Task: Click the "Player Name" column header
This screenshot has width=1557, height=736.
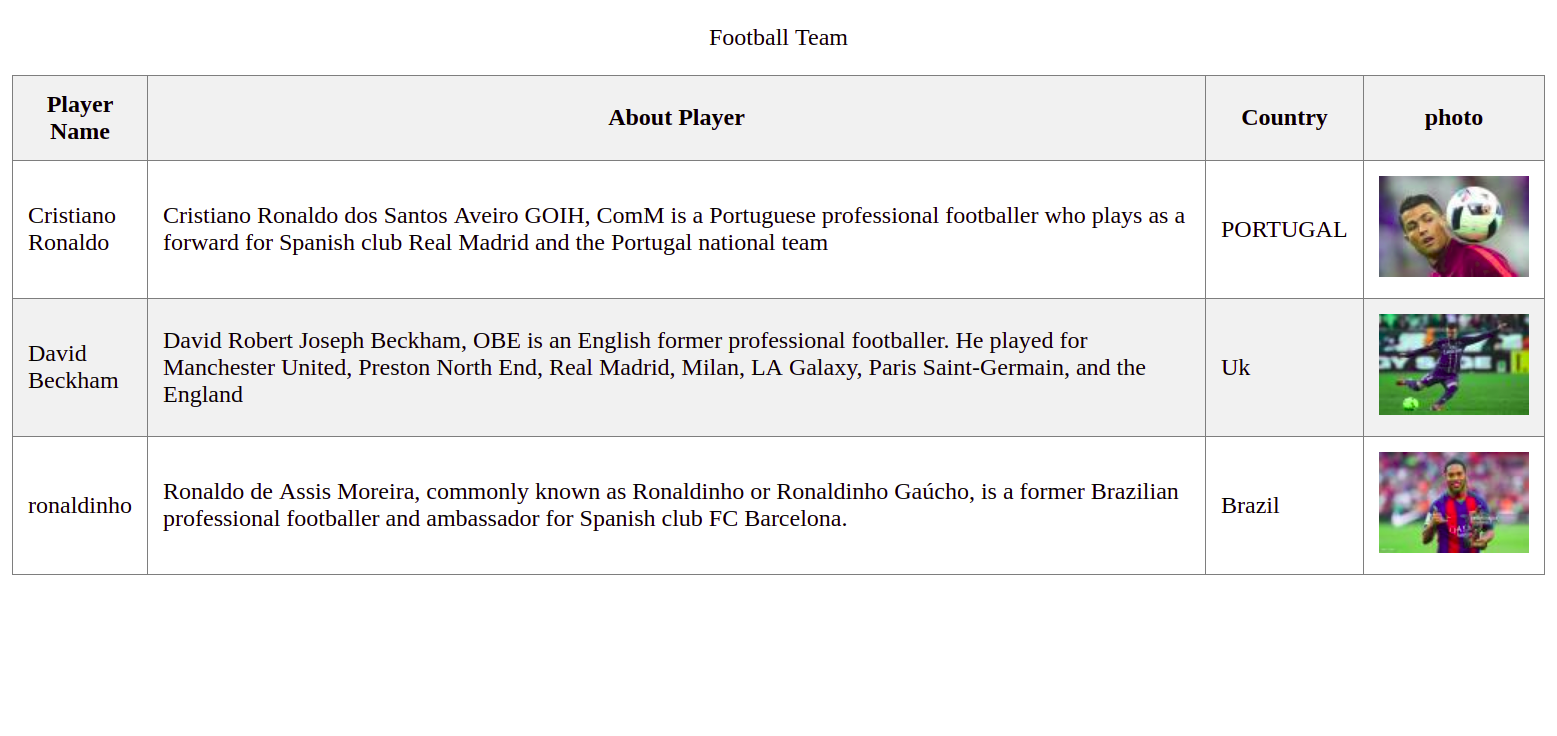Action: point(80,118)
